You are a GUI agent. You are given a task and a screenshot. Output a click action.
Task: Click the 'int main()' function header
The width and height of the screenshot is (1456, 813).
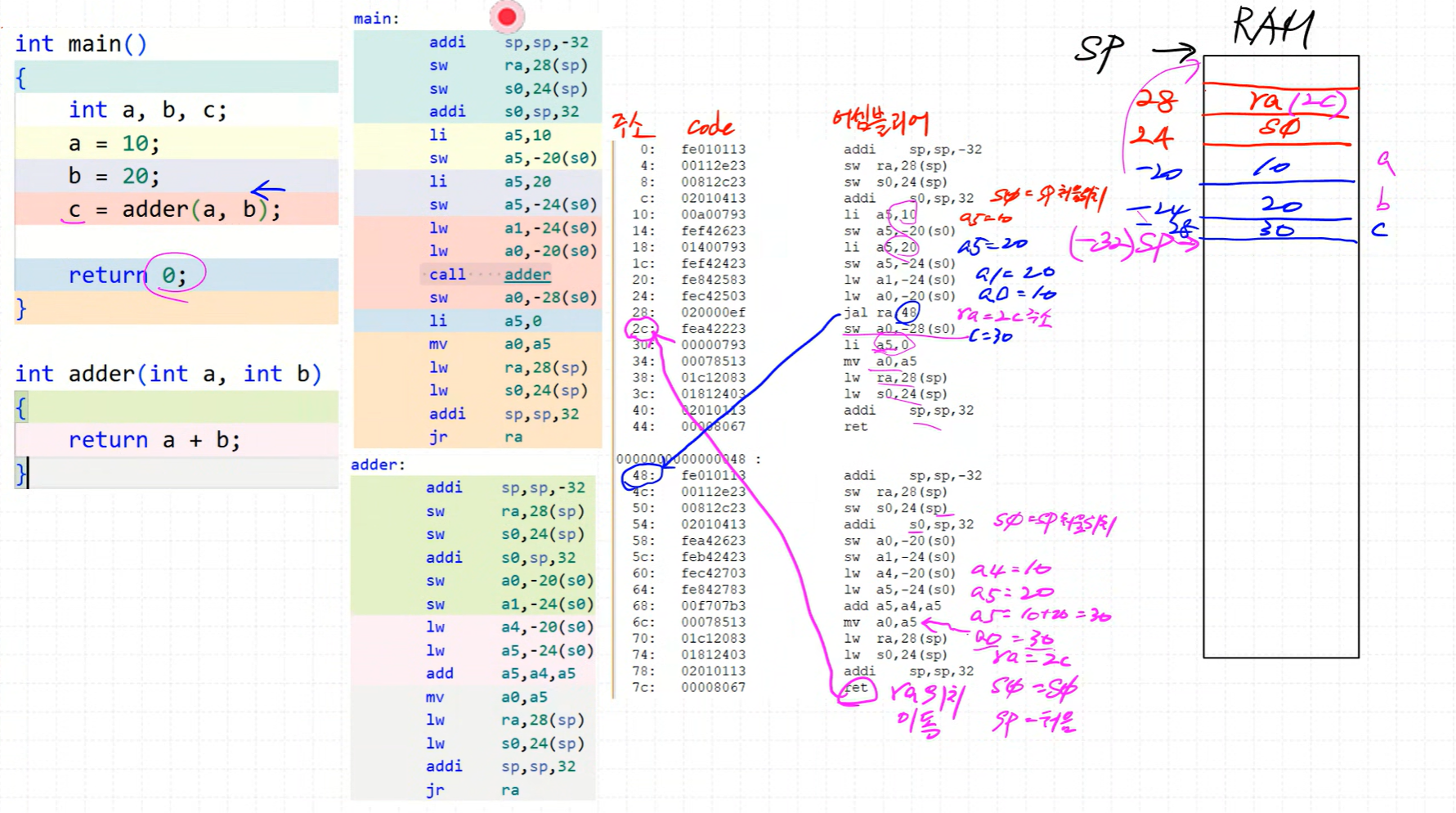pos(81,44)
